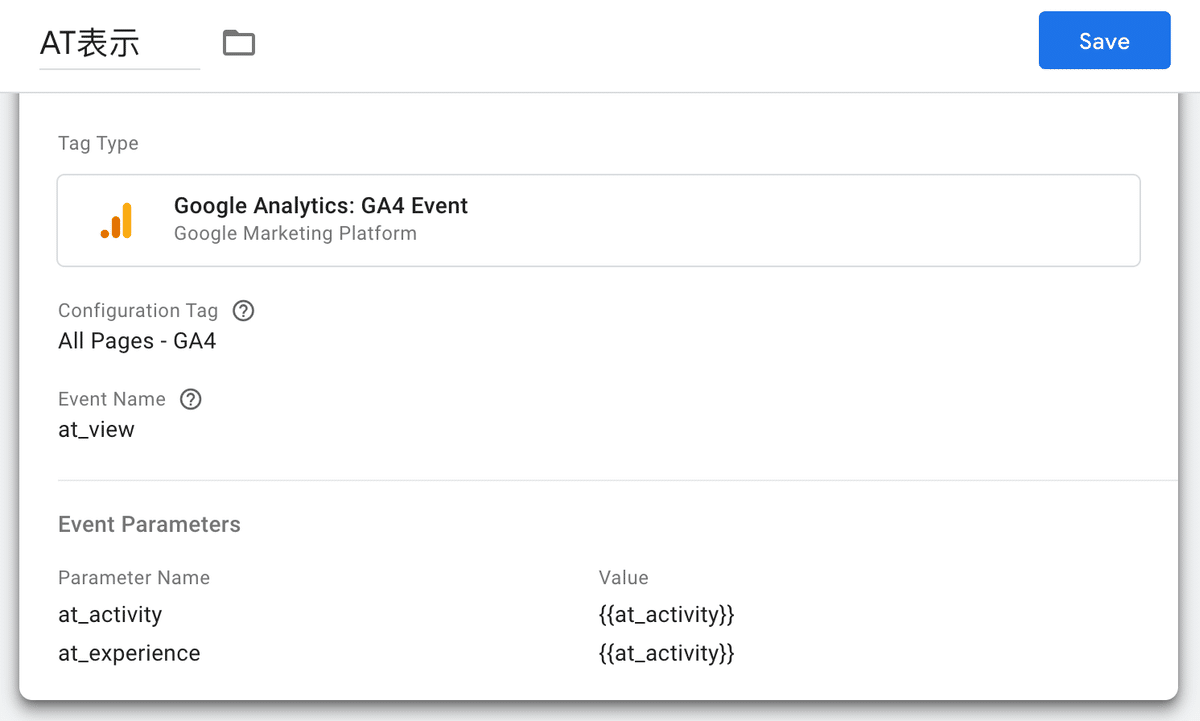This screenshot has width=1200, height=721.
Task: Save the tag configuration
Action: click(1104, 40)
